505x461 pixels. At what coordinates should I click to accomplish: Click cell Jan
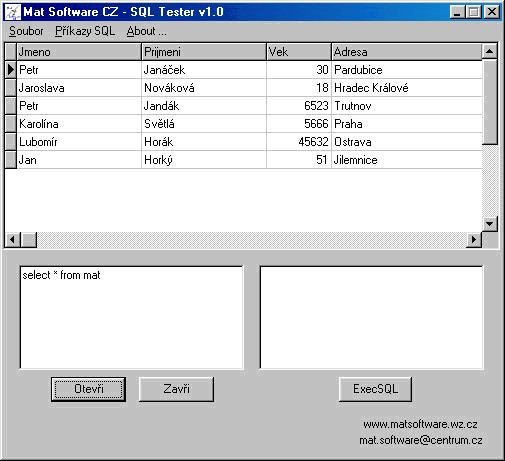(79, 160)
